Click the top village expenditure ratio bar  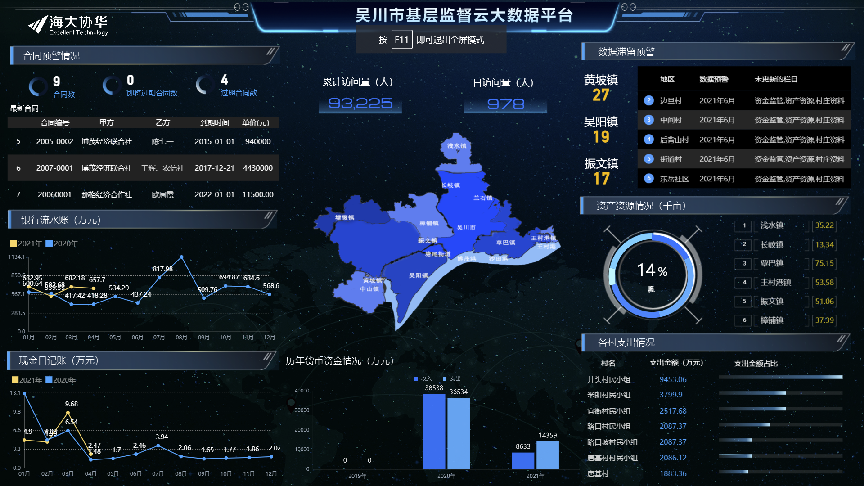click(781, 377)
